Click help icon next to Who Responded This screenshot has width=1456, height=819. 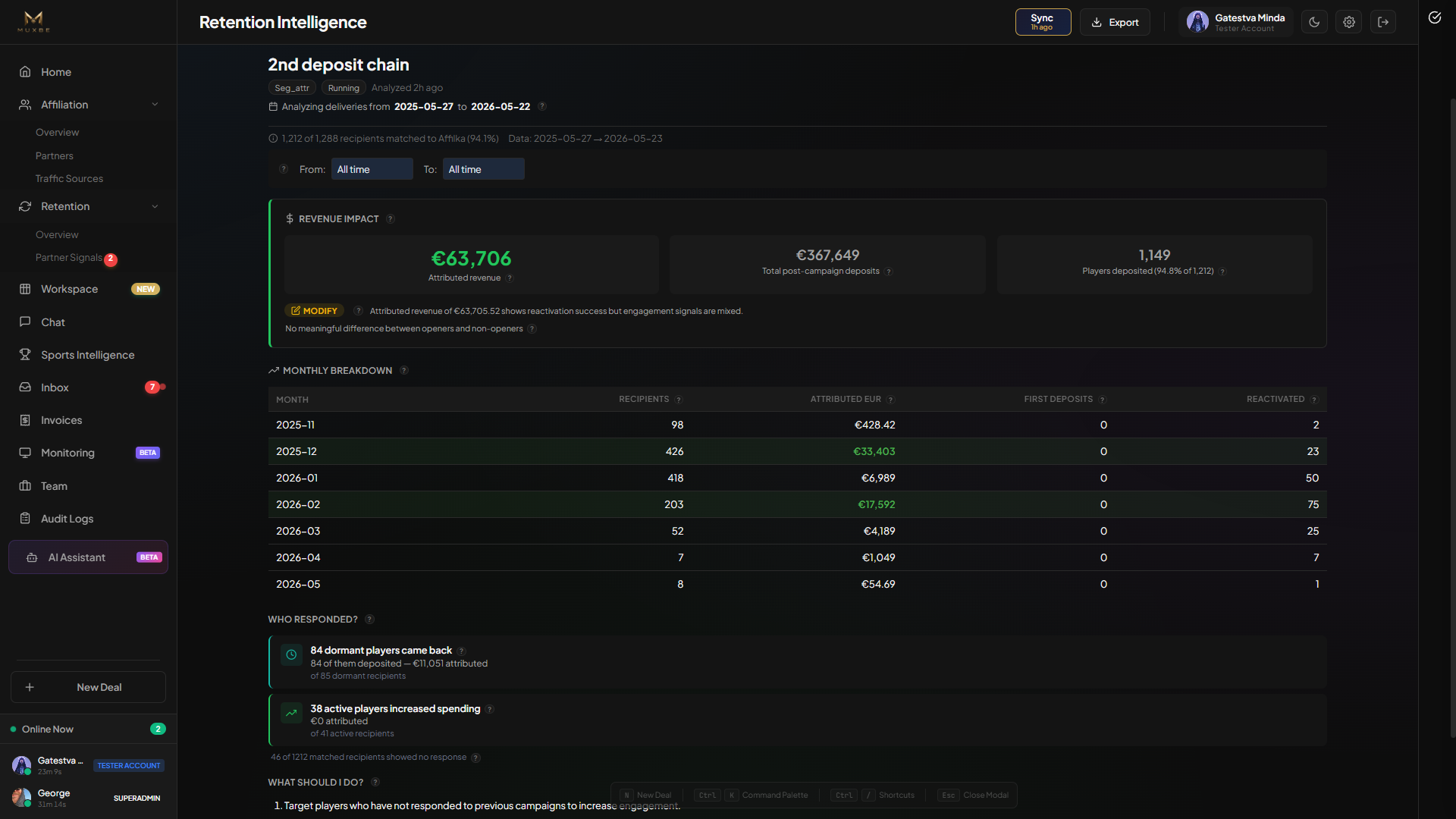point(369,620)
